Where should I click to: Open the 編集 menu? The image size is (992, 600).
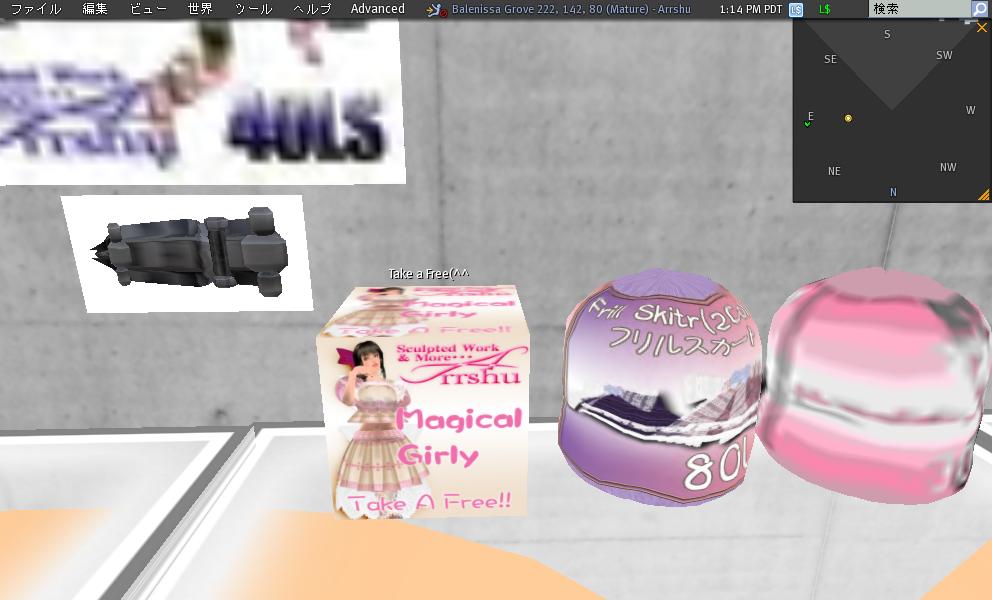95,9
